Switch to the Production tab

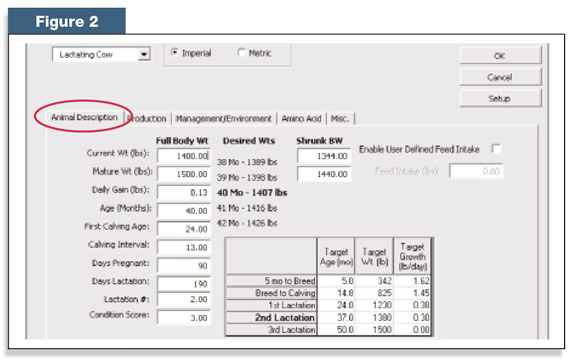(147, 119)
